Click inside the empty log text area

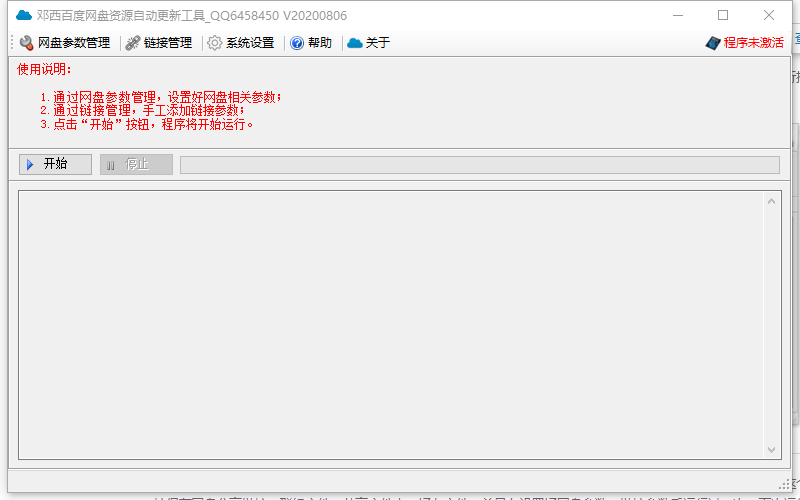[391, 325]
